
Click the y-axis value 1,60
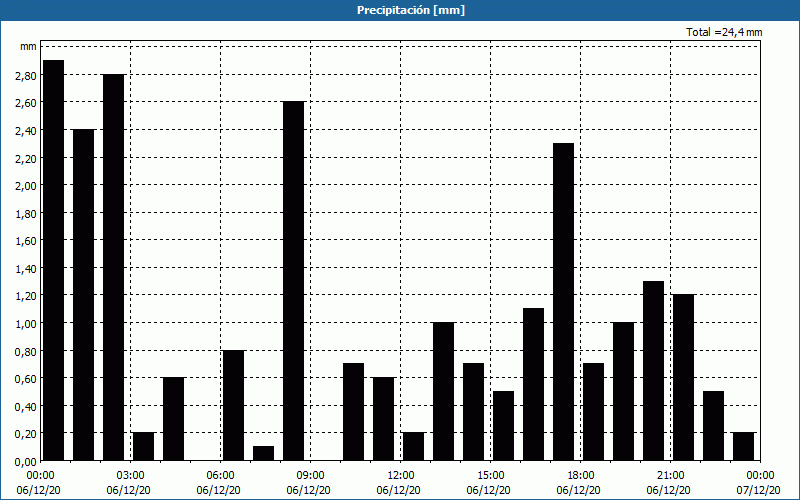tap(26, 241)
